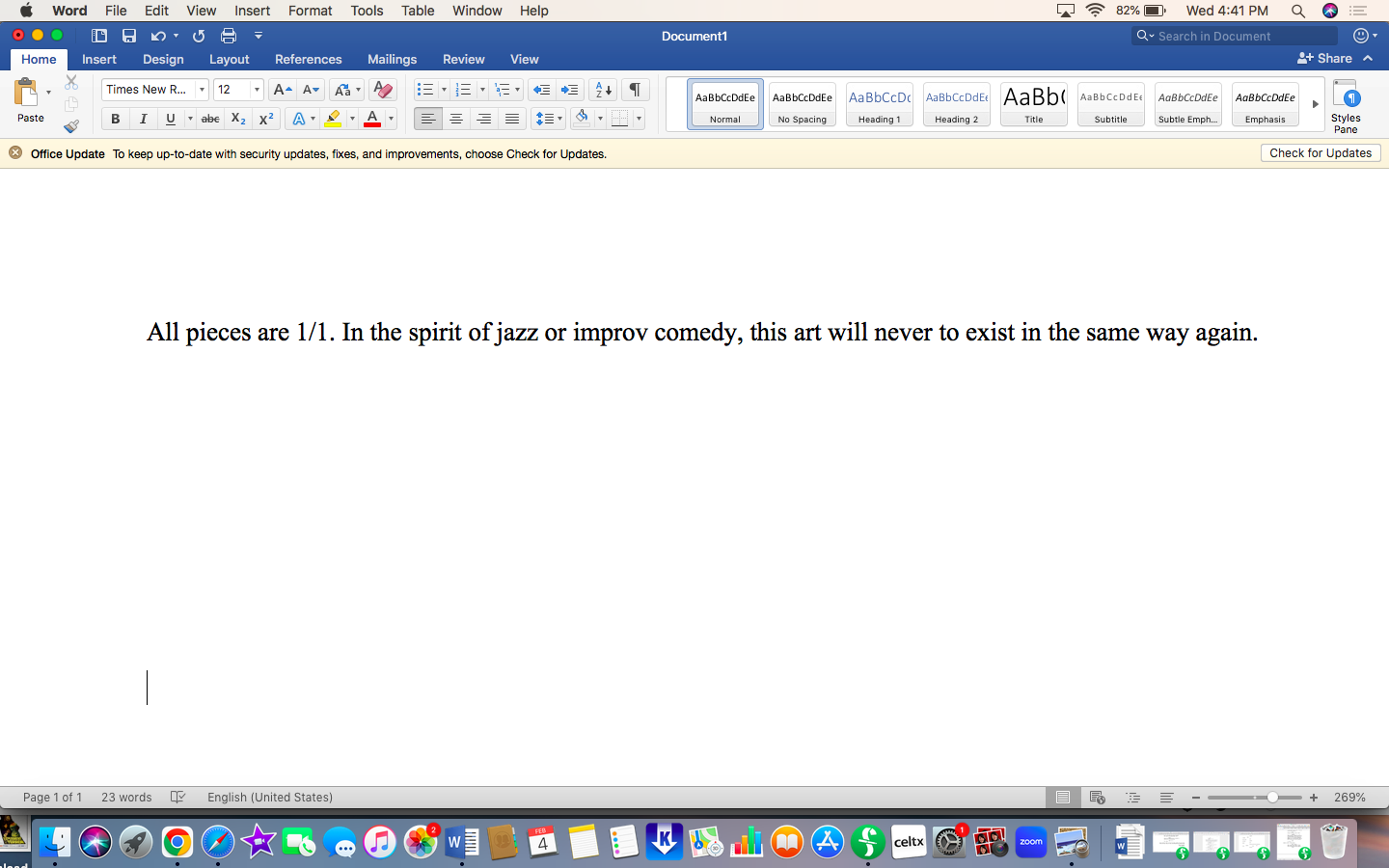The image size is (1389, 868).
Task: Open bullet list style dropdown arrow
Action: (x=444, y=90)
